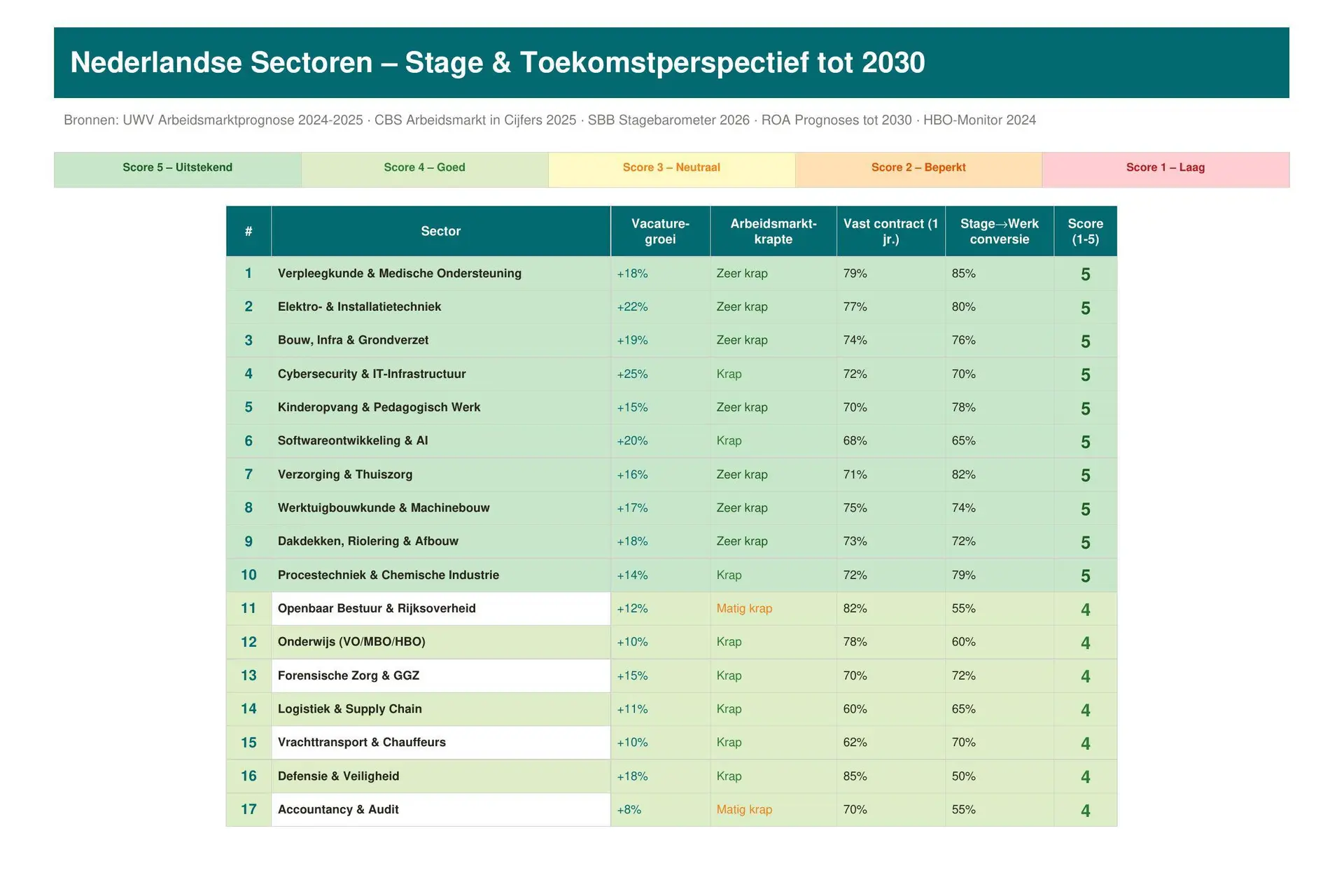Screen dimensions: 1344x896
Task: Click the '62%' vast contract value for Vrachttransport
Action: click(855, 743)
